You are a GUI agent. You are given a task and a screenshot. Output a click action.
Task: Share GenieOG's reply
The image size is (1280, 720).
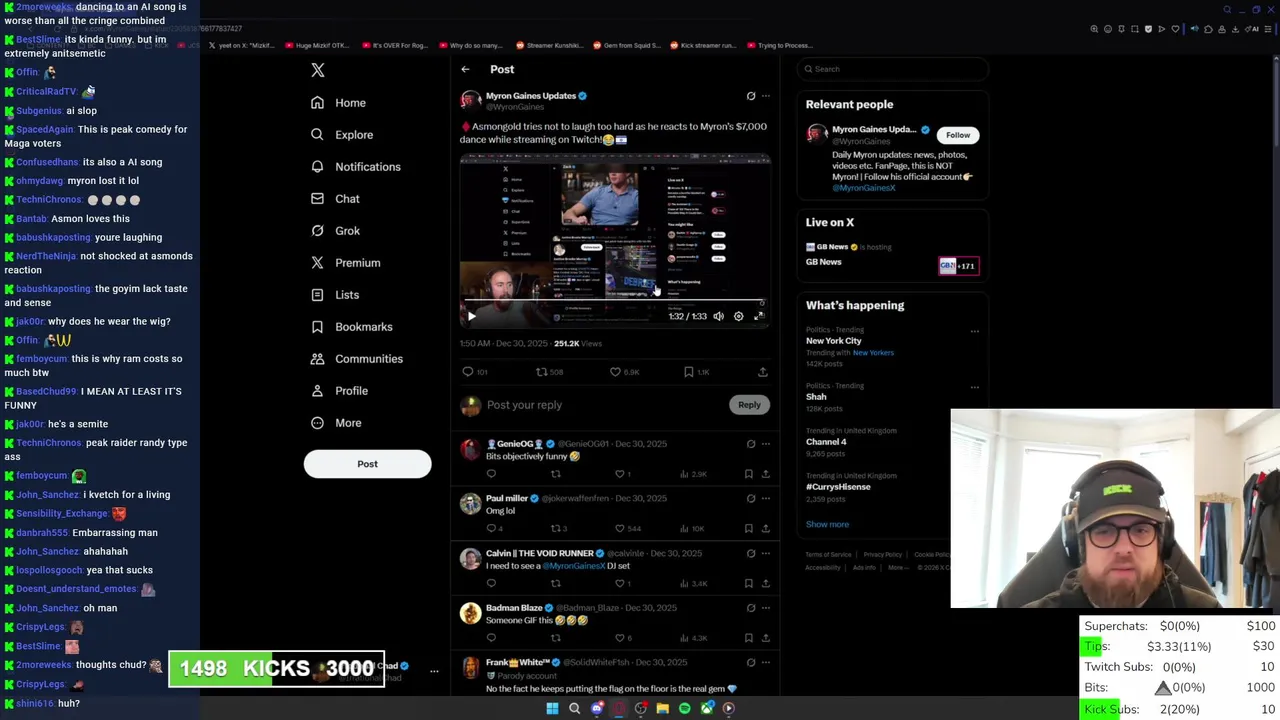click(765, 474)
